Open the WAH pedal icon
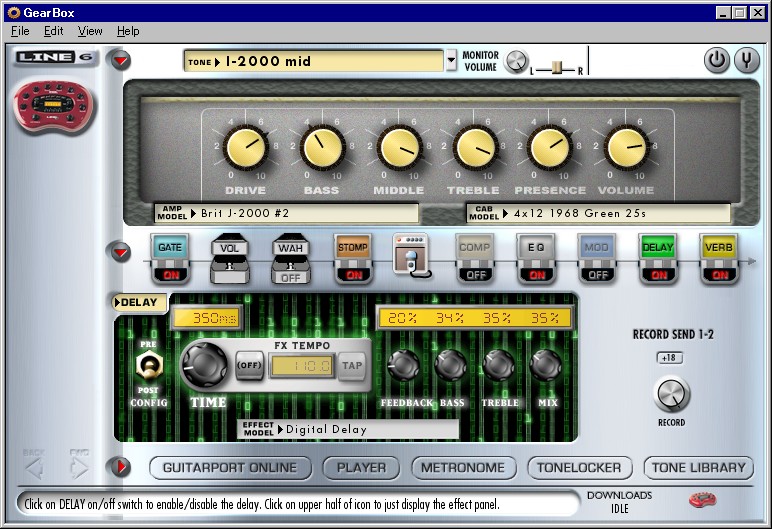The height and width of the screenshot is (529, 772). point(290,248)
